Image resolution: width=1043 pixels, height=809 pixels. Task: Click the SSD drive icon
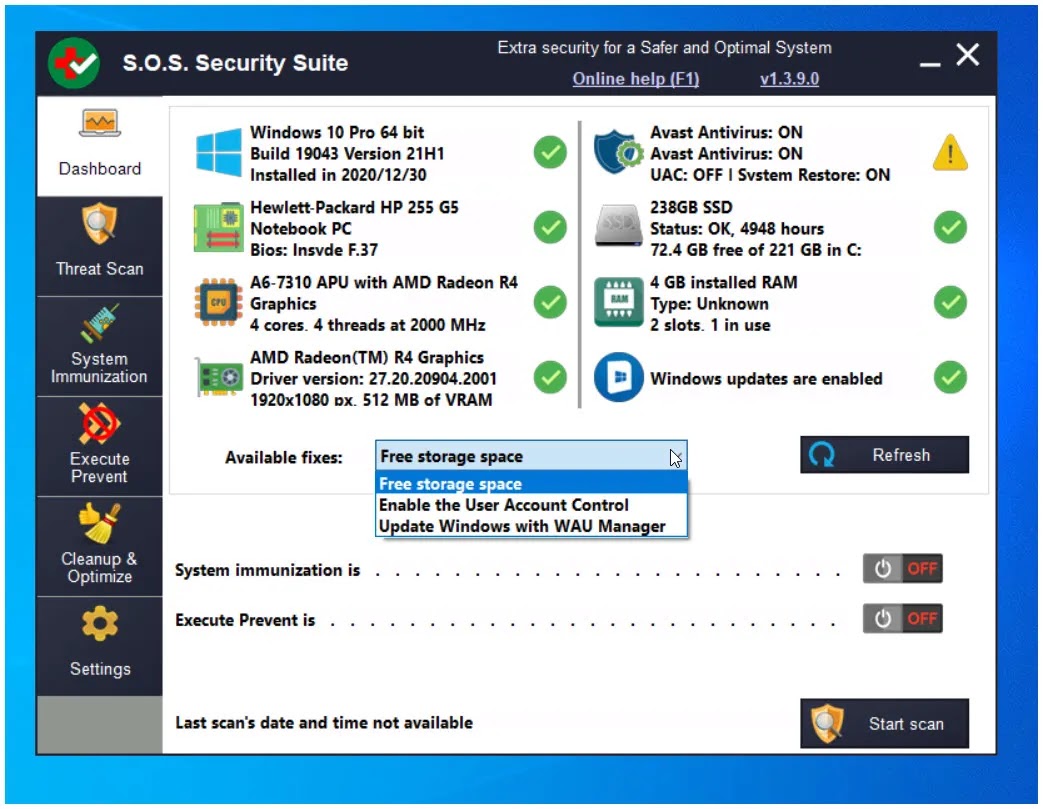click(619, 227)
